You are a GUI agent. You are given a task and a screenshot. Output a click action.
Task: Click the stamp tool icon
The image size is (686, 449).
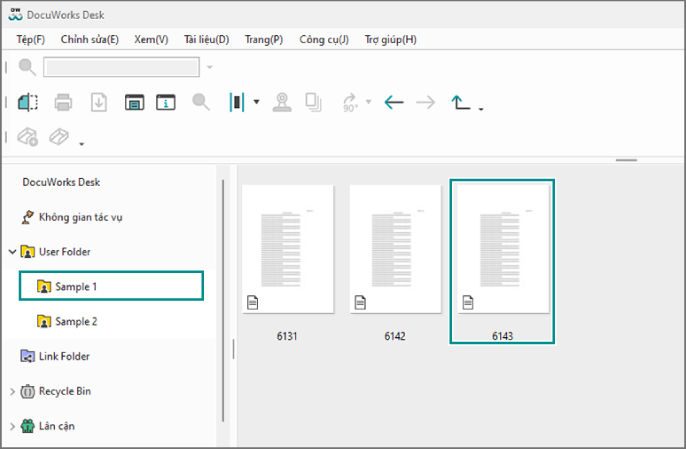[x=282, y=102]
